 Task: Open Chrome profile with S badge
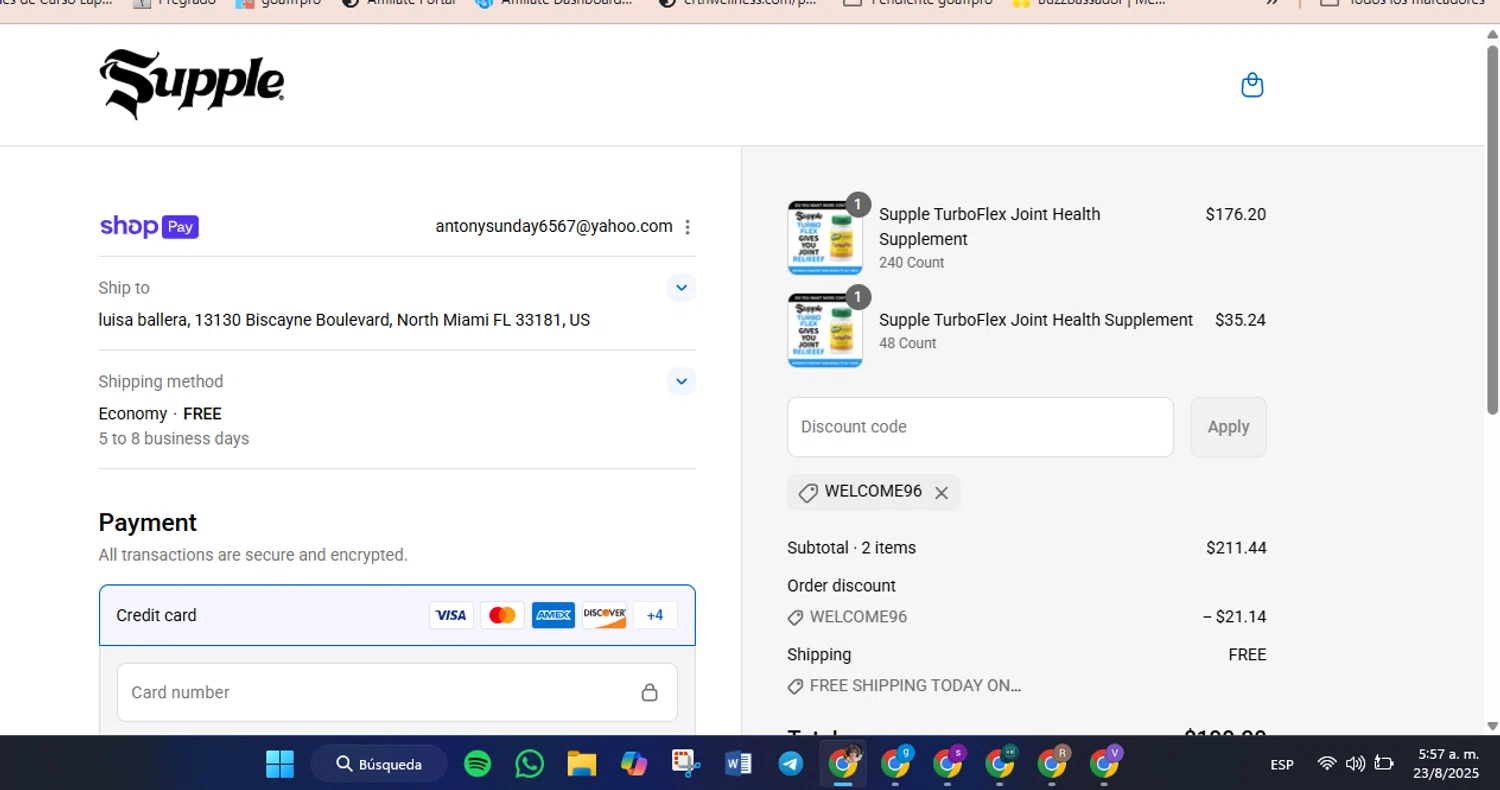pyautogui.click(x=948, y=764)
